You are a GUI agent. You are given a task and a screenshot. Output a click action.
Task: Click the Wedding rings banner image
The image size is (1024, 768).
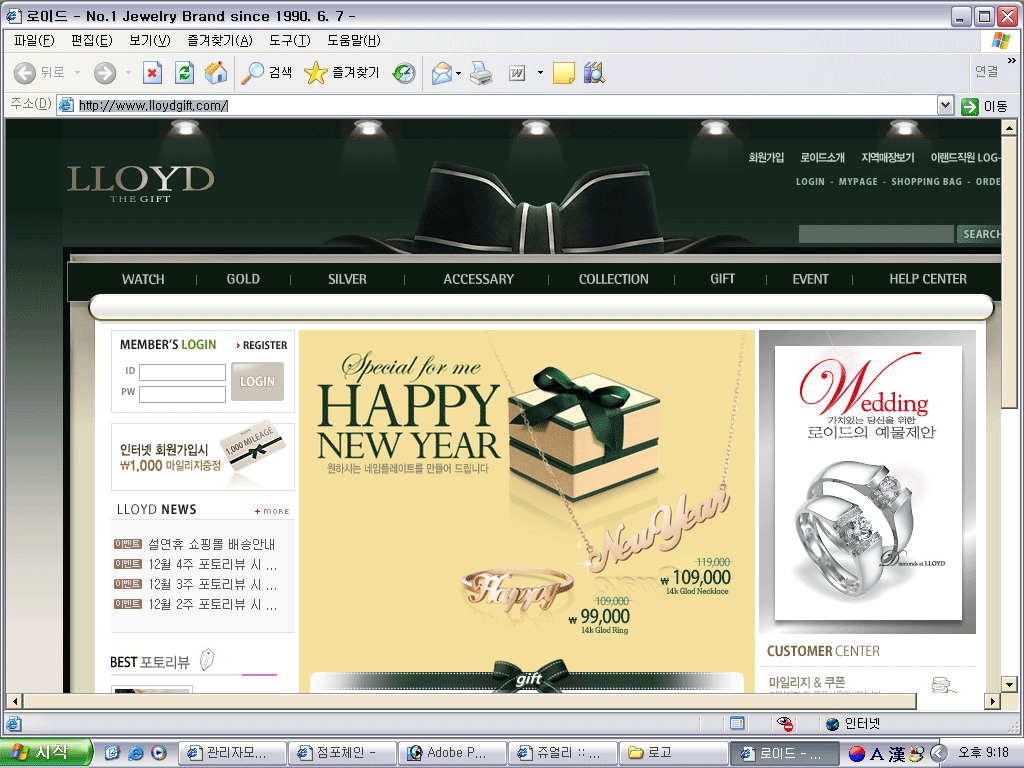click(868, 482)
